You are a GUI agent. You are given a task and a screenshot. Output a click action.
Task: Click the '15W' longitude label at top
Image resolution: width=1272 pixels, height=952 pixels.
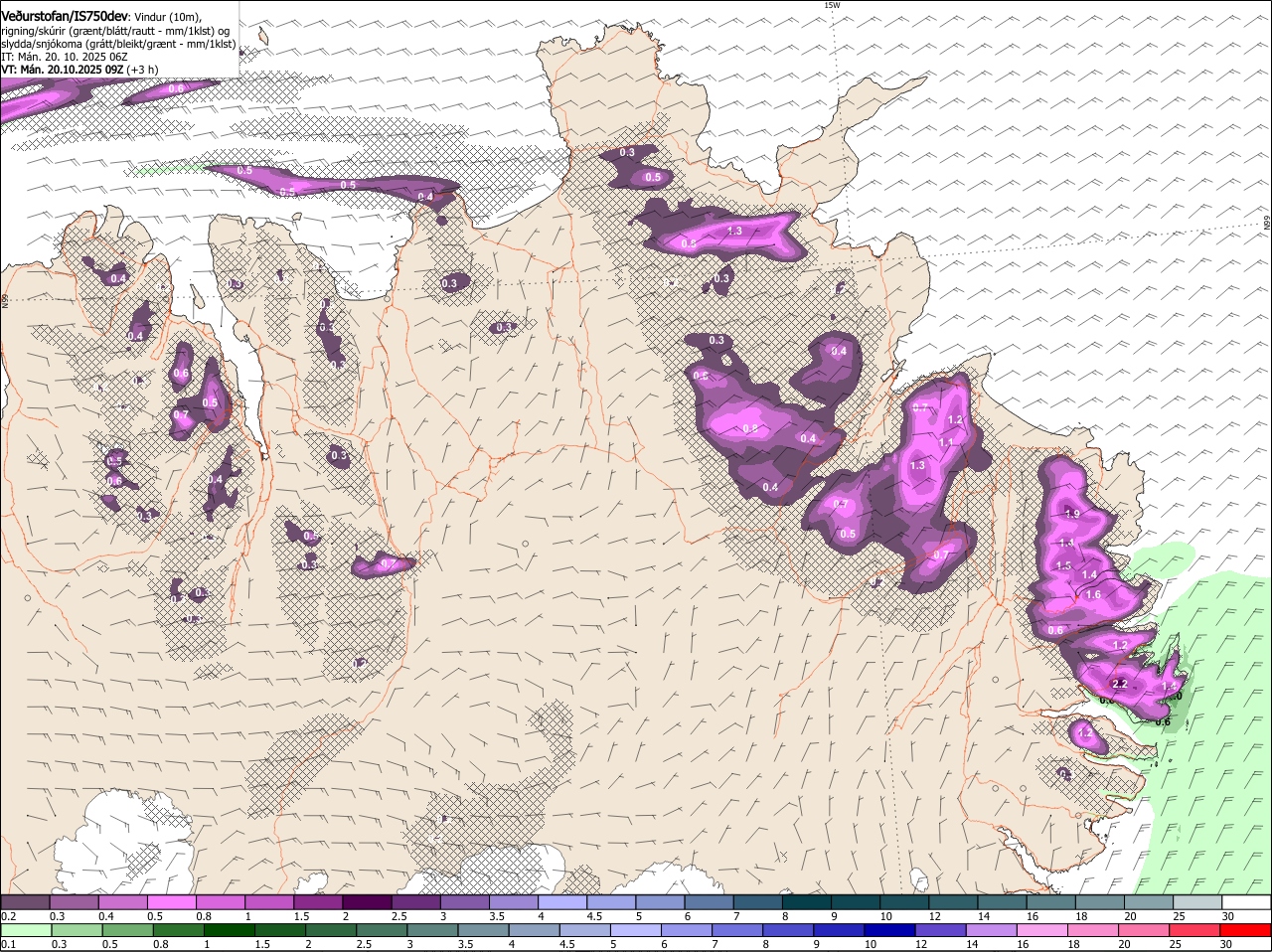(832, 5)
